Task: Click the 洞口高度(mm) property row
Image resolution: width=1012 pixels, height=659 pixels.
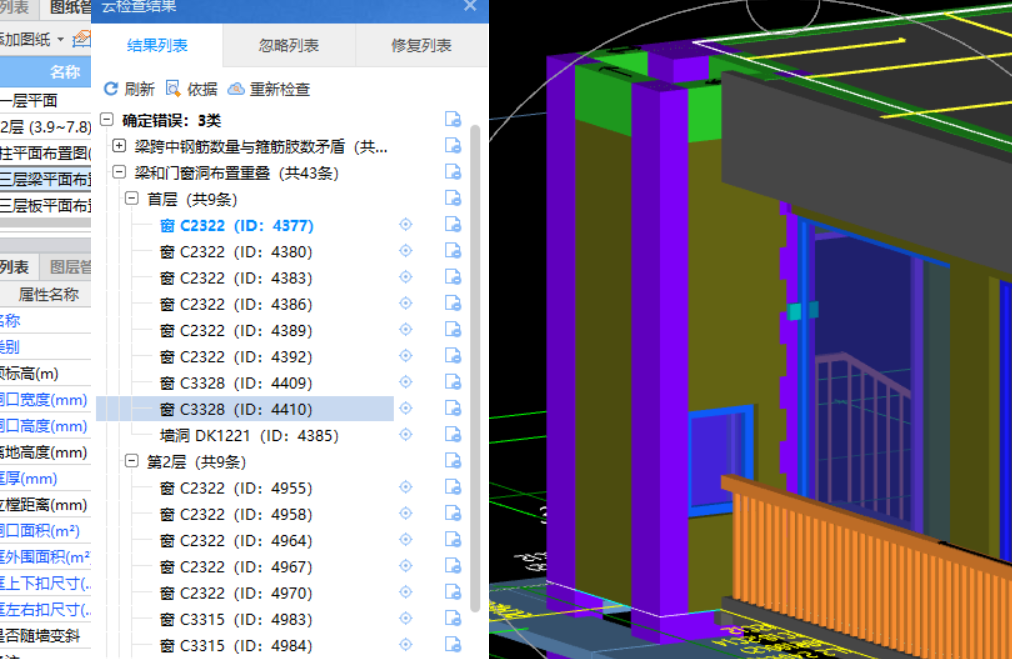Action: (45, 426)
